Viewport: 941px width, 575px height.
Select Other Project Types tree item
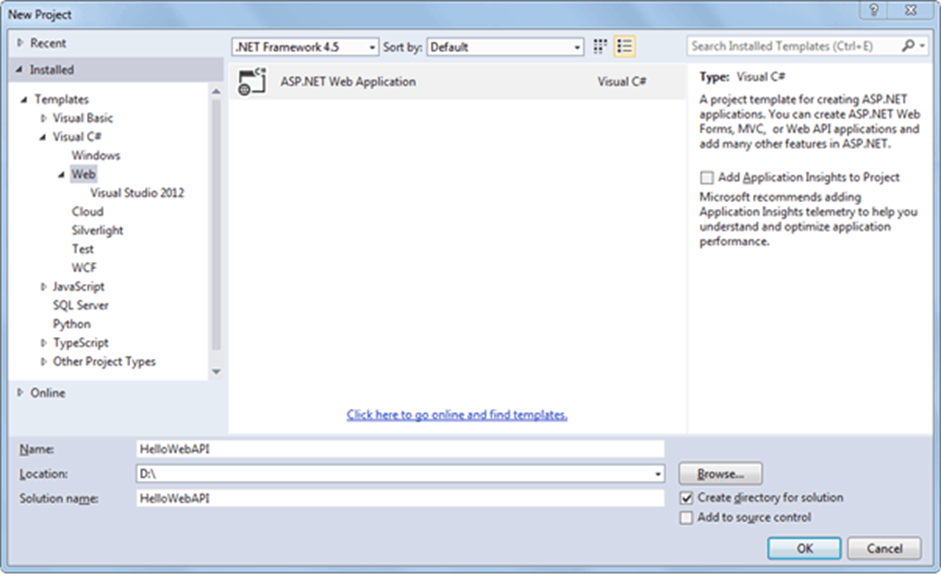click(x=104, y=362)
